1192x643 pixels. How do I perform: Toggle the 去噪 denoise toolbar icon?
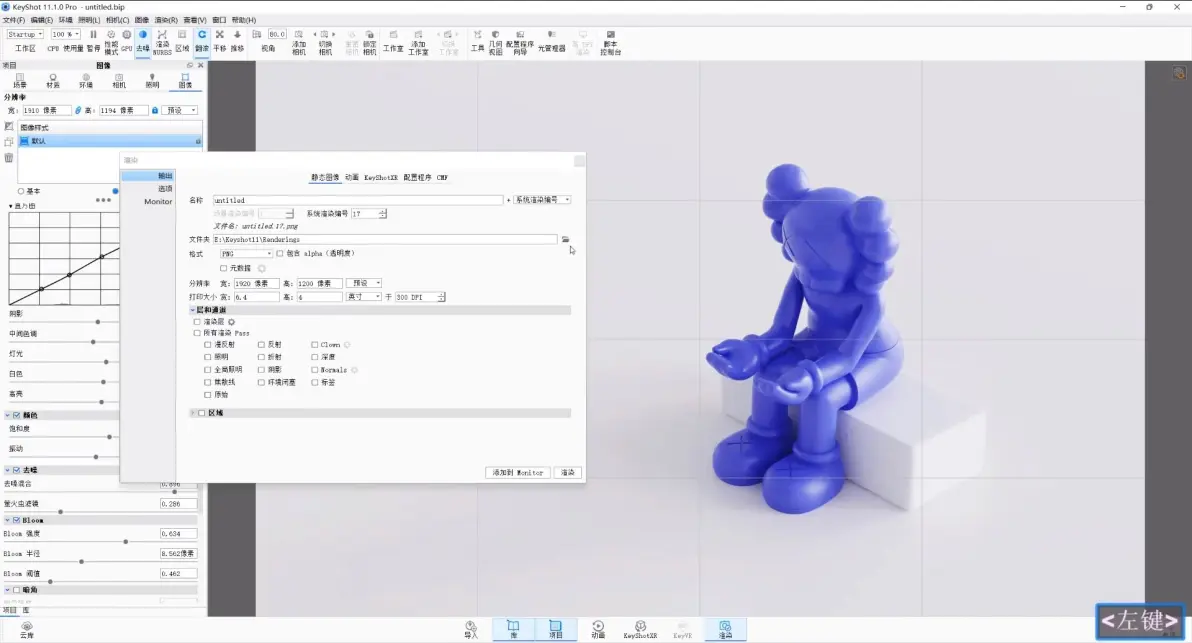click(x=143, y=40)
